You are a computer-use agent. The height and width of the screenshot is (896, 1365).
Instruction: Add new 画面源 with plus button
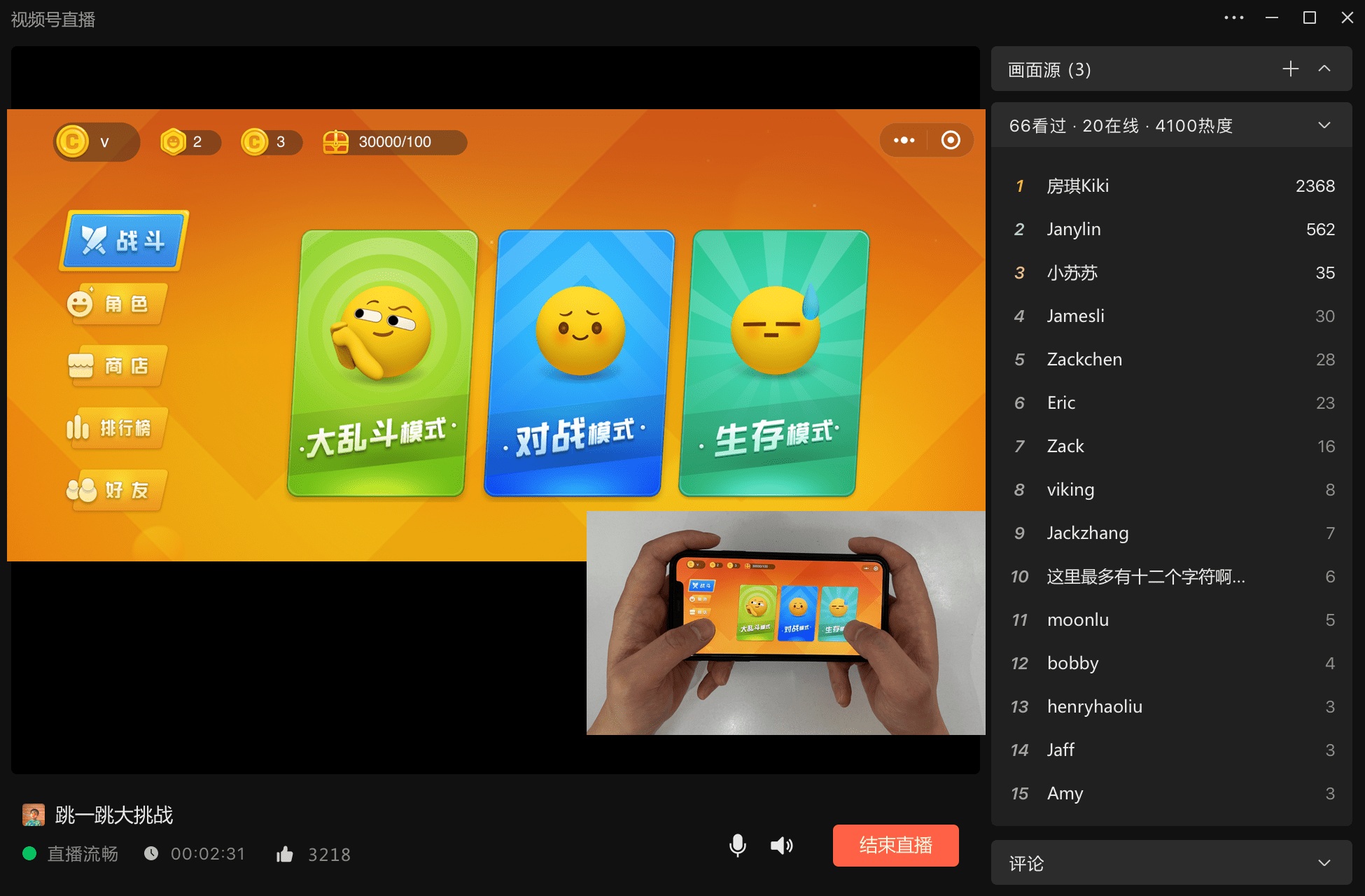pos(1291,69)
